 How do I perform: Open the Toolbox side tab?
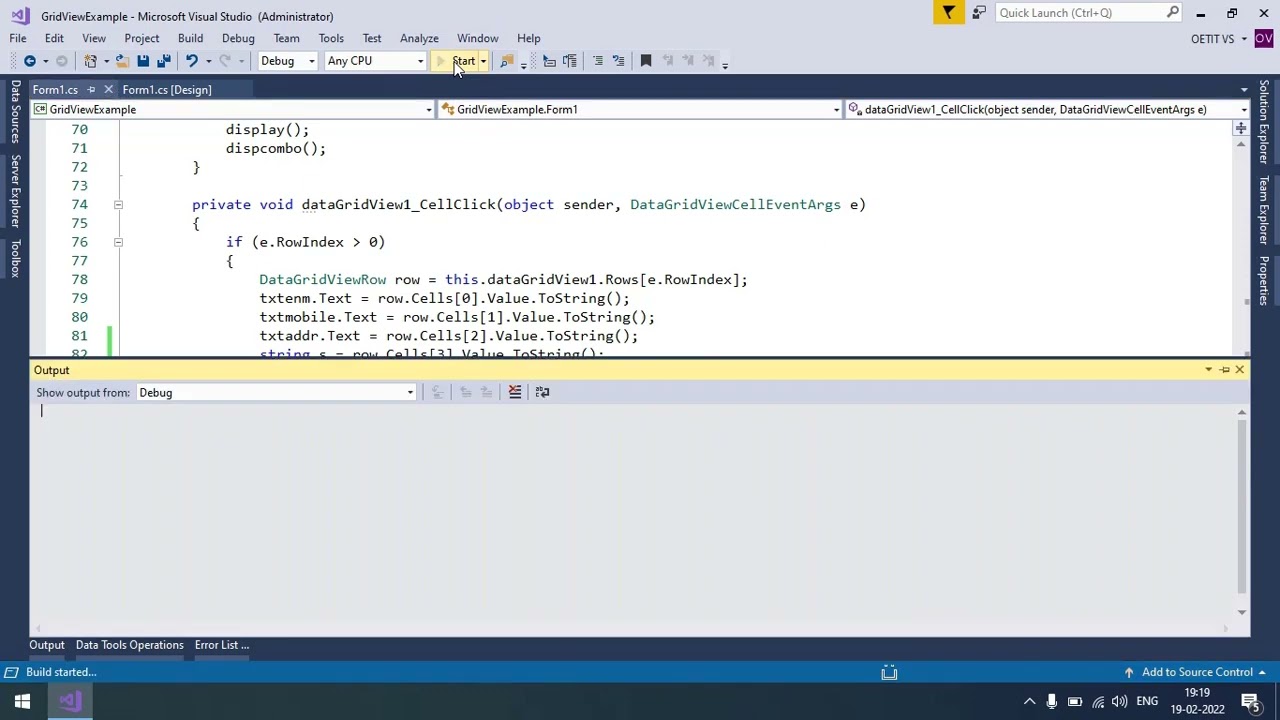15,259
